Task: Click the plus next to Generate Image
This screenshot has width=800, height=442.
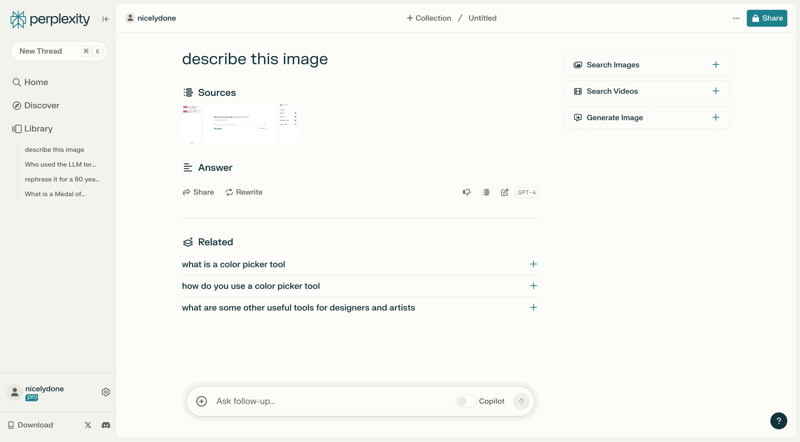Action: [x=716, y=117]
